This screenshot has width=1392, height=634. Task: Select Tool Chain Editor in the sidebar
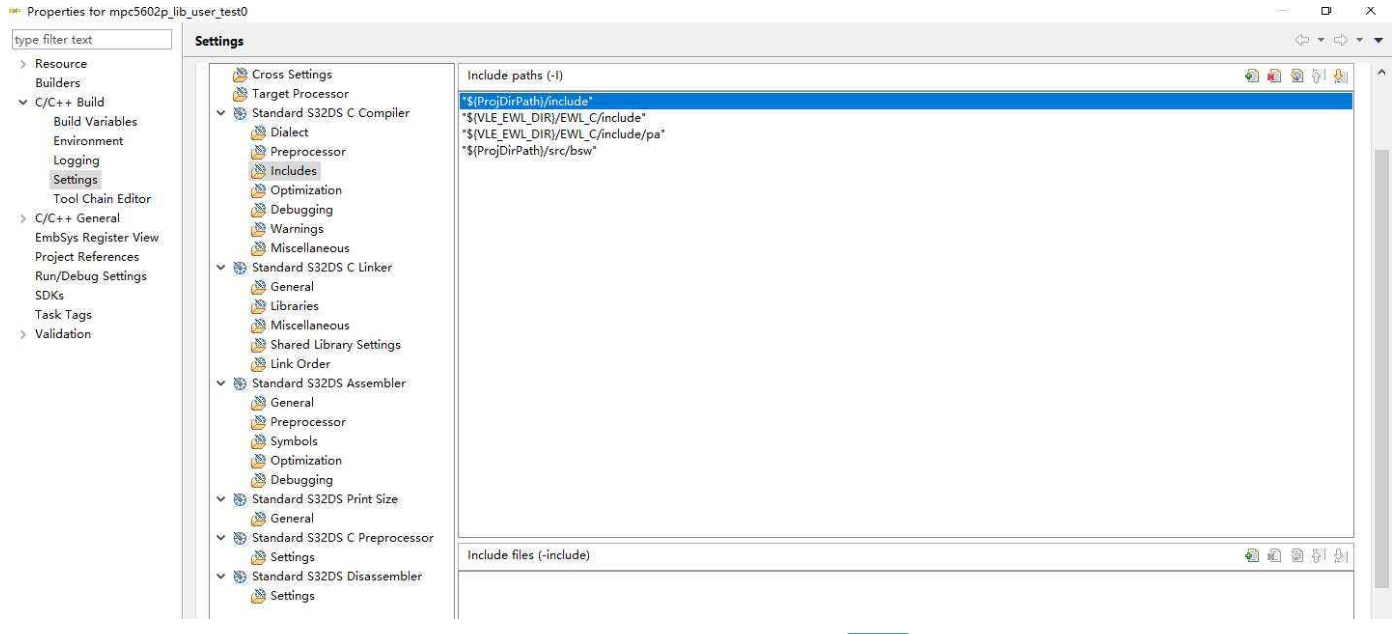click(102, 199)
